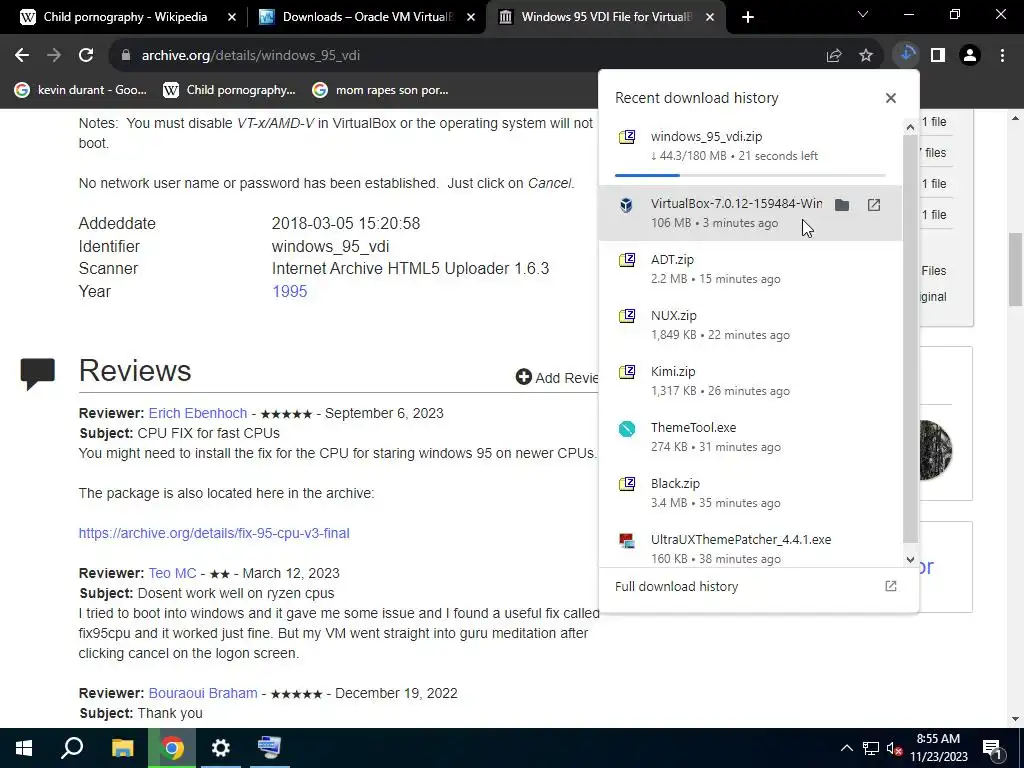Bookmark this tab with the star icon
Viewport: 1024px width, 768px height.
tap(866, 56)
